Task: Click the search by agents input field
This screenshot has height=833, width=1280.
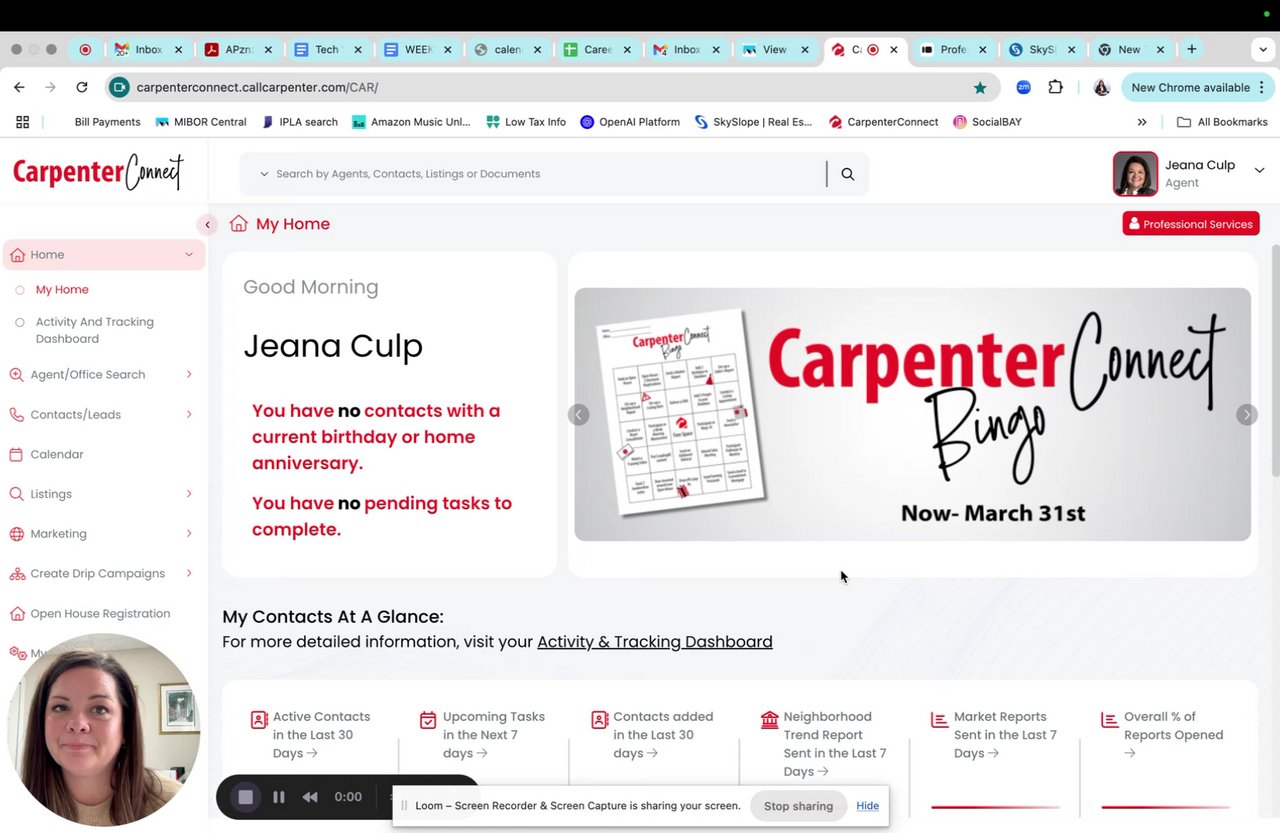Action: pyautogui.click(x=548, y=174)
